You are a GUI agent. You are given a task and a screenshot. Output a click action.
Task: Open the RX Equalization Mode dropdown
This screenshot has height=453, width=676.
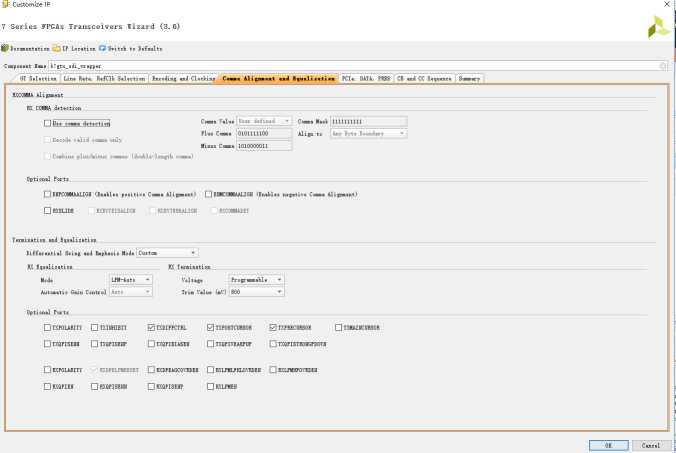131,280
